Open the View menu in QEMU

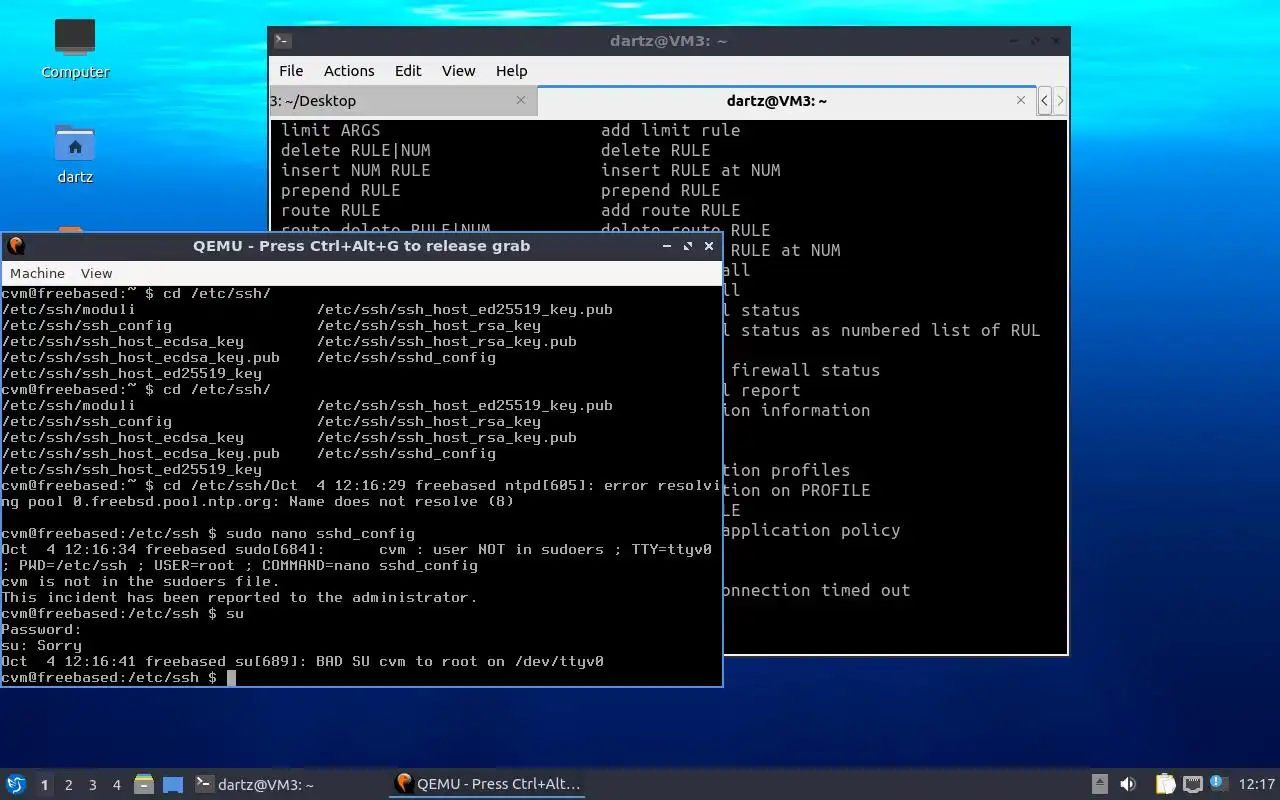coord(96,273)
